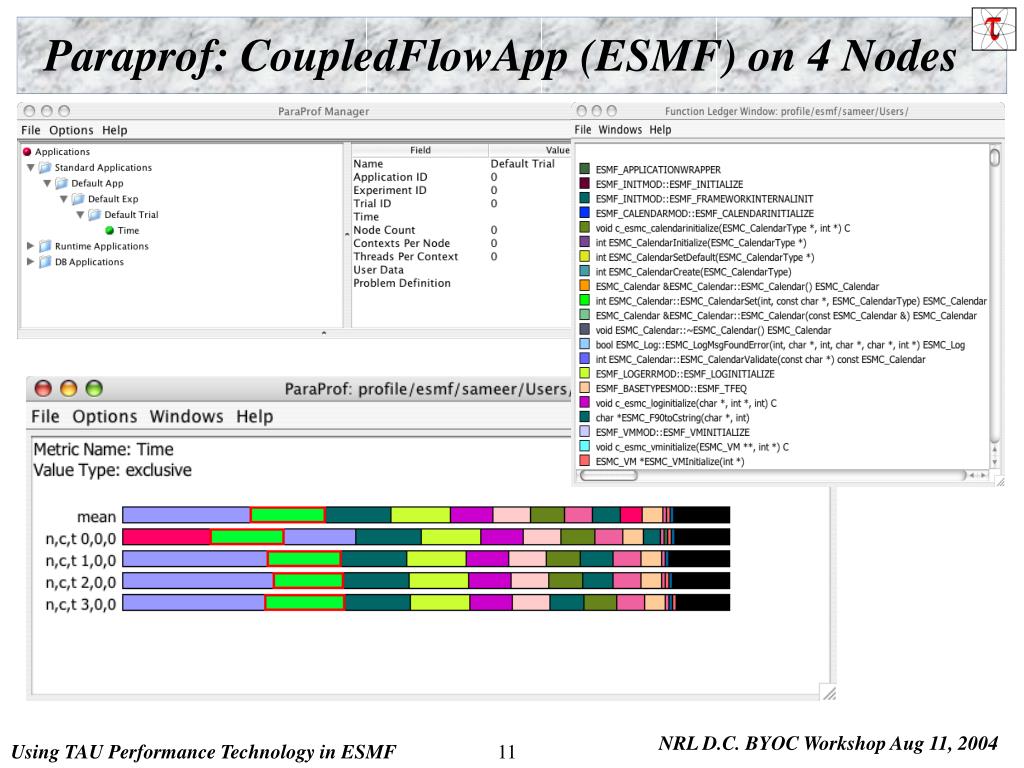Open Options menu in ParaProf Manager

71,130
